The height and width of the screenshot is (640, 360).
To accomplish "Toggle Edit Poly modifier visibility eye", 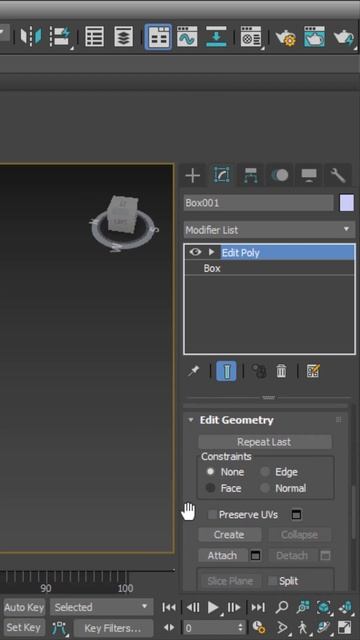I will [195, 252].
